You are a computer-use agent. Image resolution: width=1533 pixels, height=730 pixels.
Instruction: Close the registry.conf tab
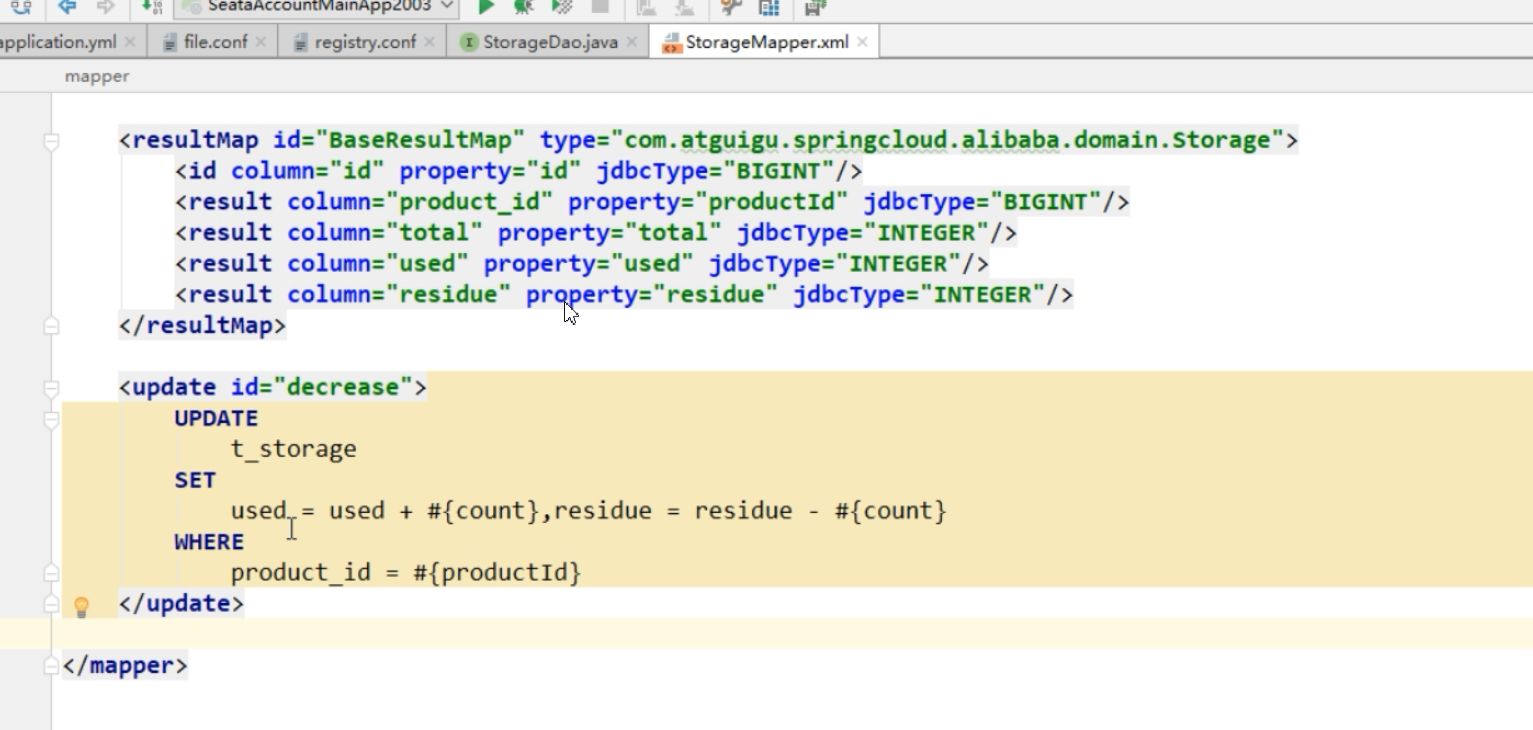point(429,42)
